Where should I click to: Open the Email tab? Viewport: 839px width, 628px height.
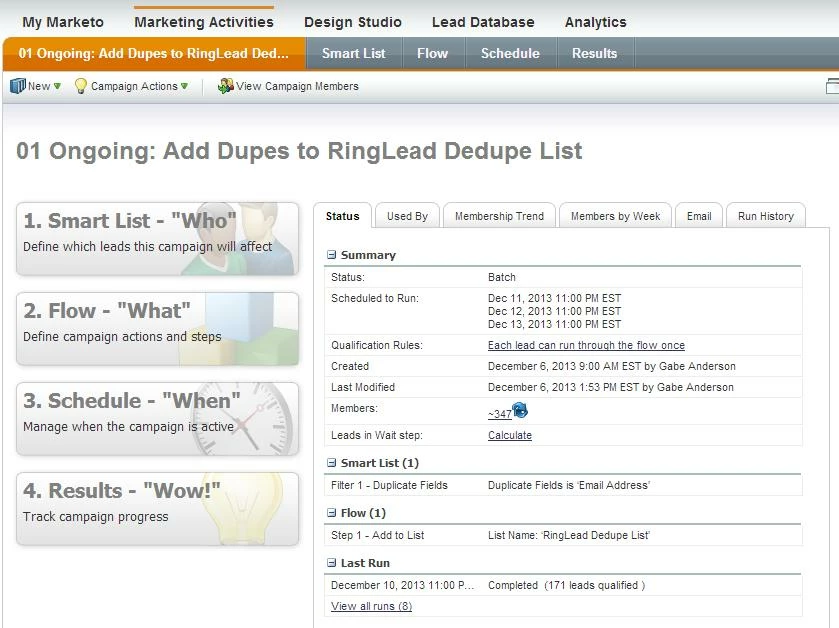(x=699, y=216)
